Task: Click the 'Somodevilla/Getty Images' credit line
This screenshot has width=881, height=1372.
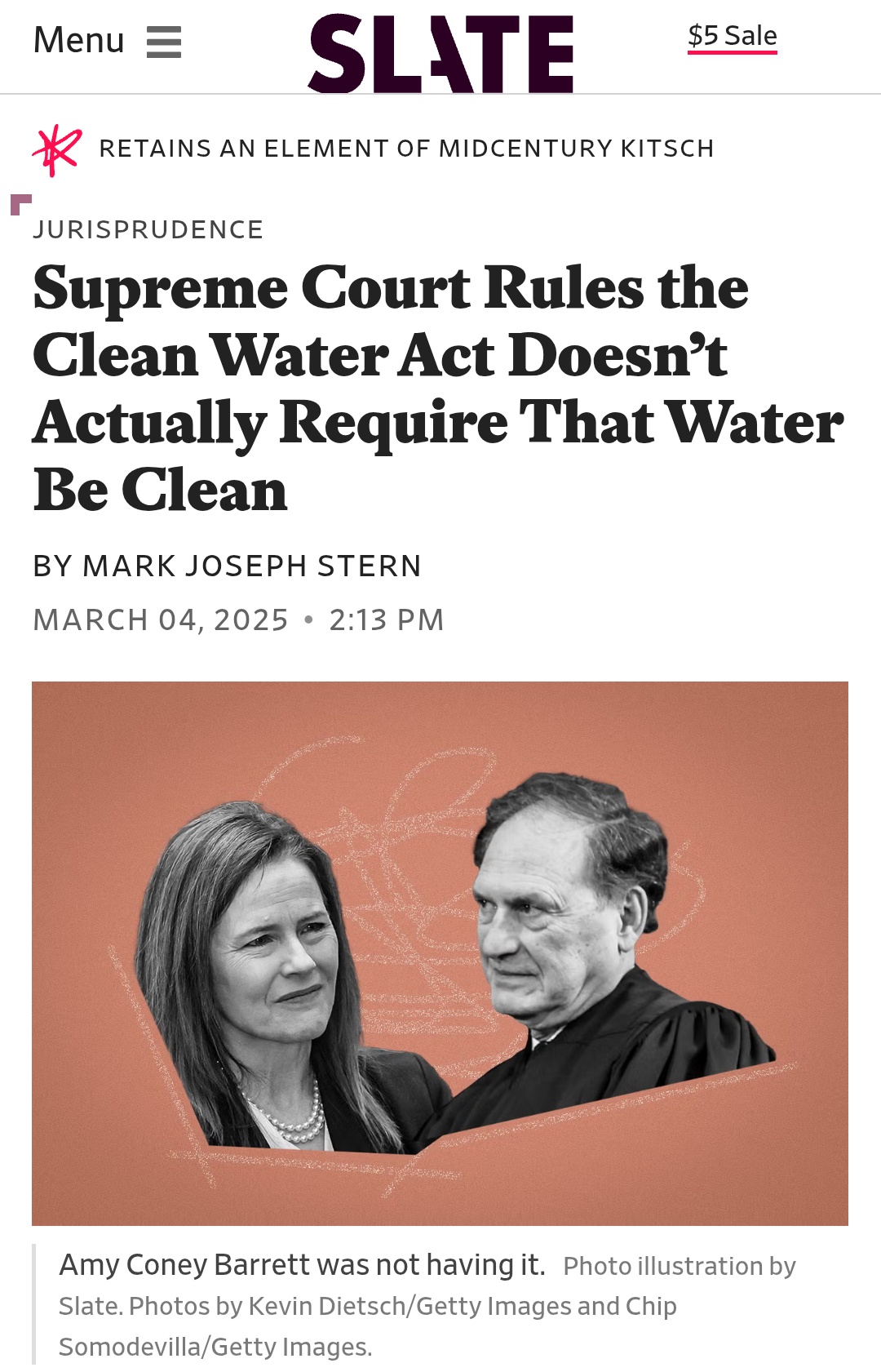Action: [215, 1346]
